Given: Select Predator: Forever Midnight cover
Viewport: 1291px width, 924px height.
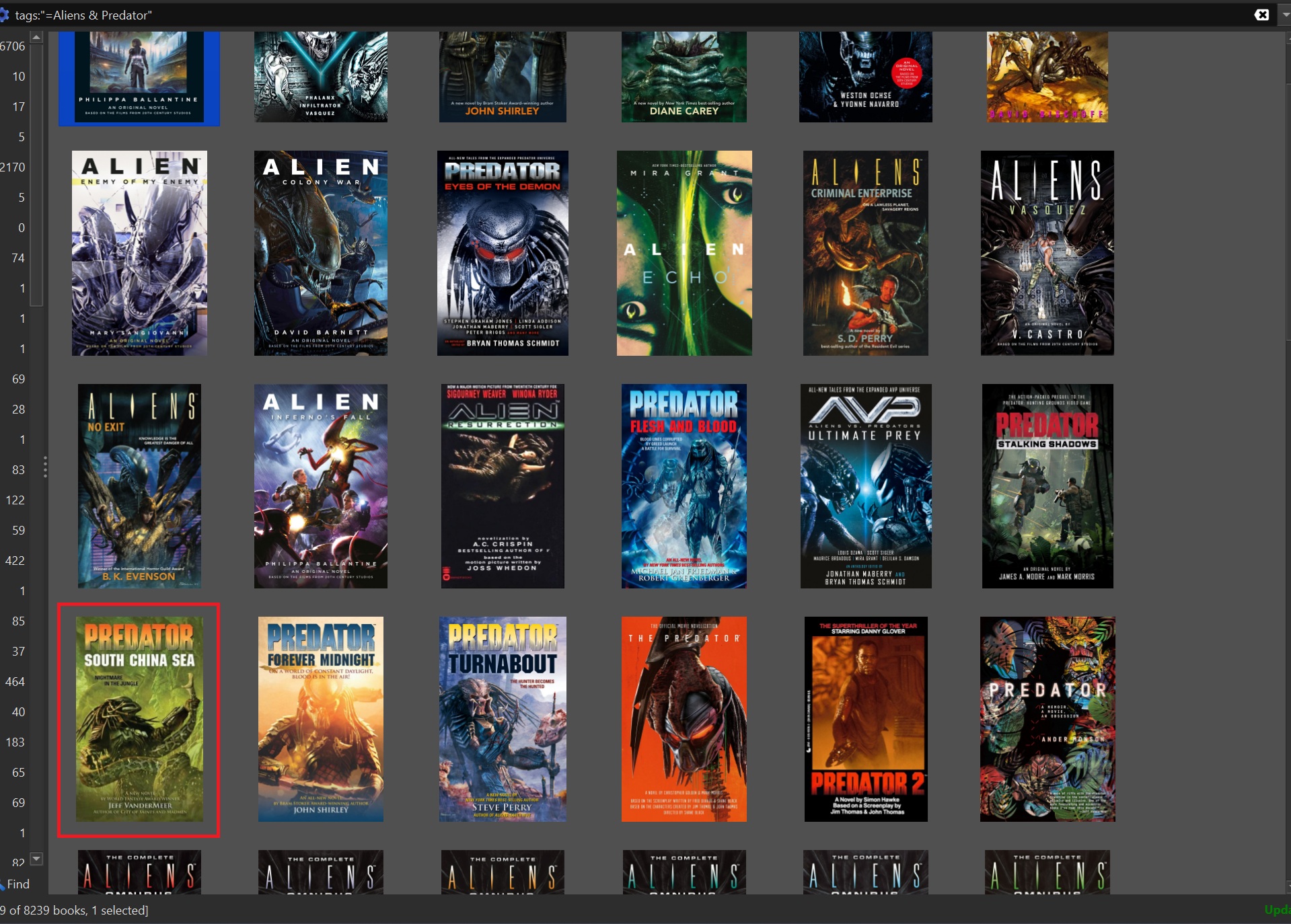Looking at the screenshot, I should tap(321, 719).
